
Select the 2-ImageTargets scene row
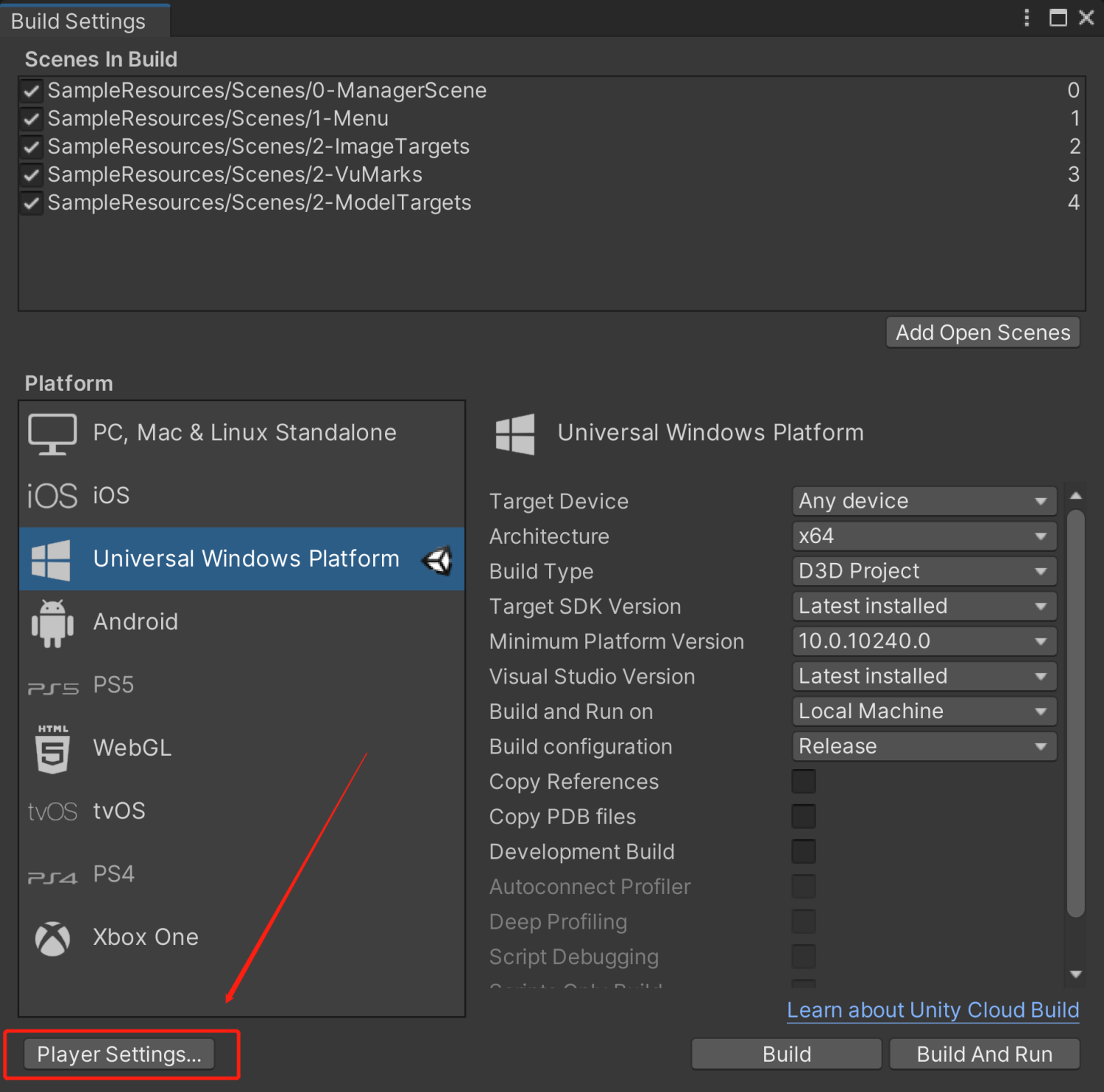coord(552,146)
